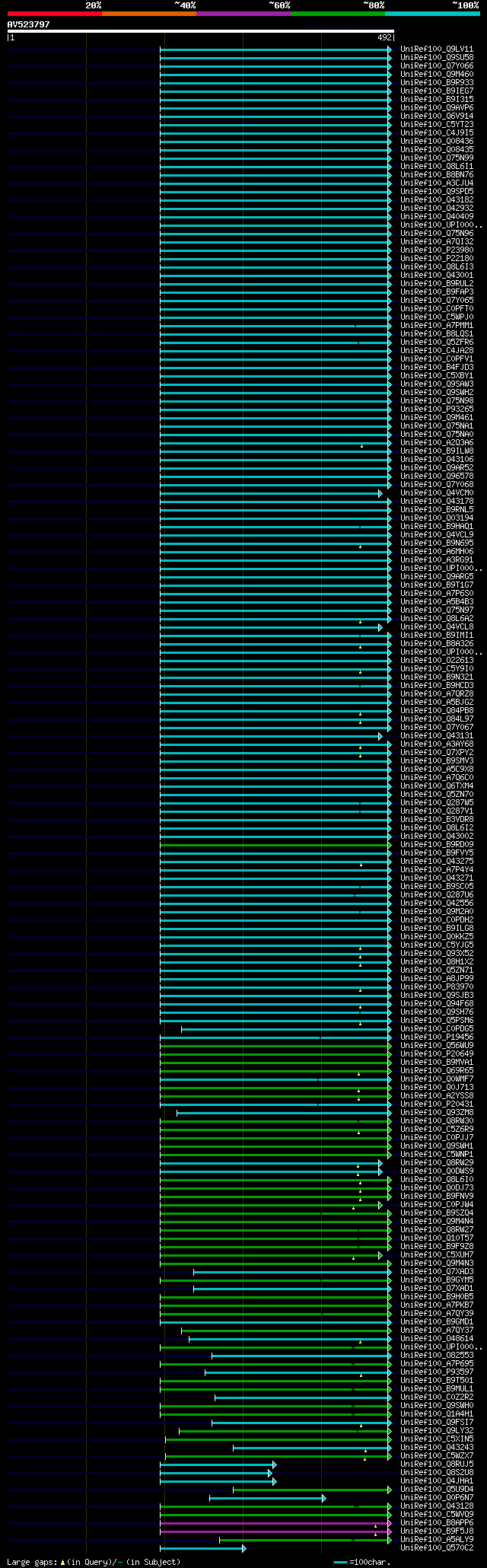Select label UniRef100_Q43275

click(x=437, y=862)
